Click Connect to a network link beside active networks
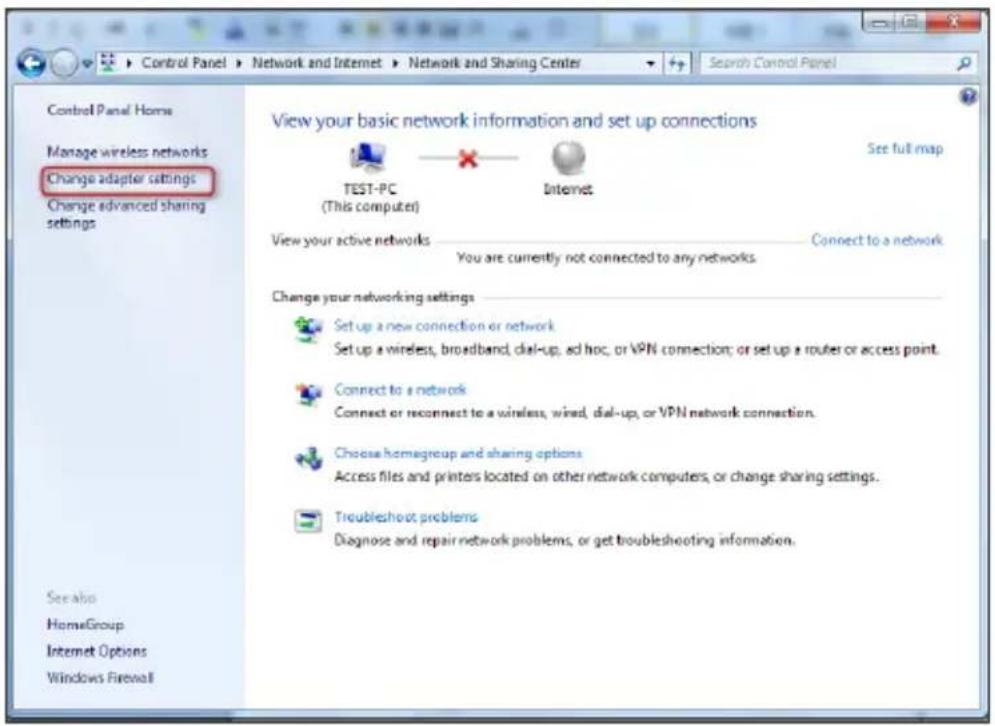 click(877, 240)
